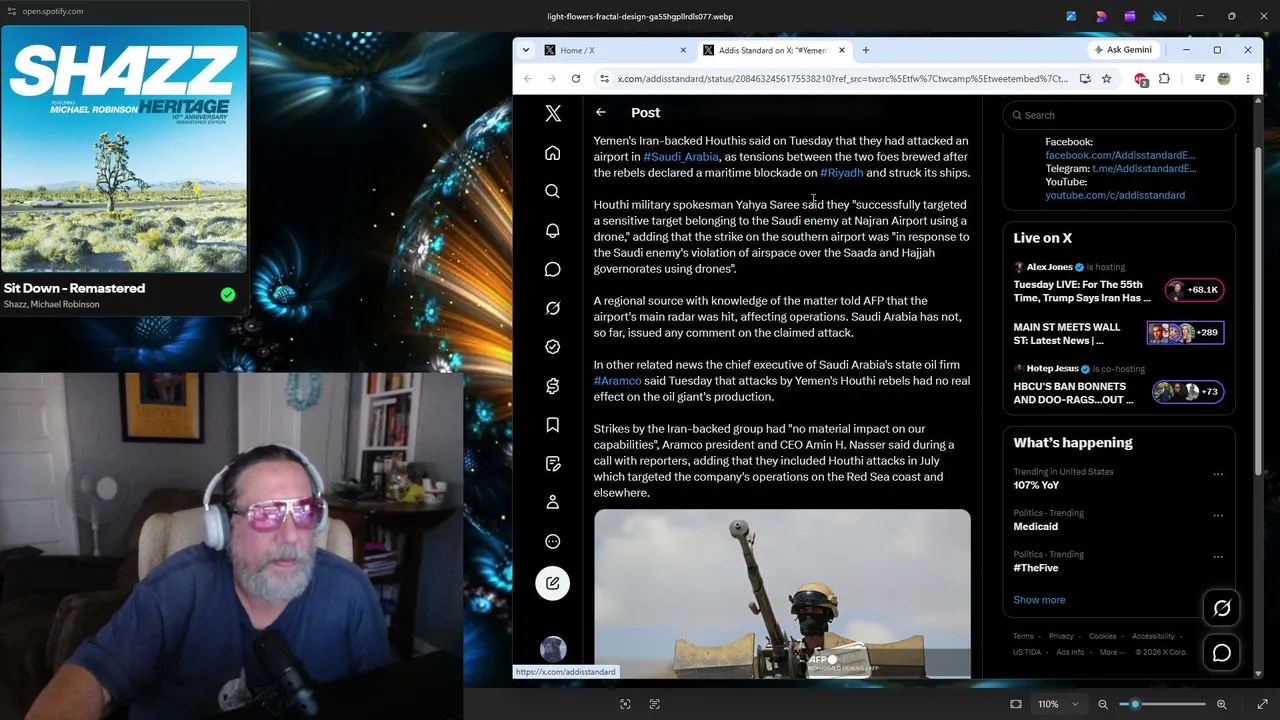Expand the footer More menu
1280x720 pixels.
click(x=1112, y=652)
